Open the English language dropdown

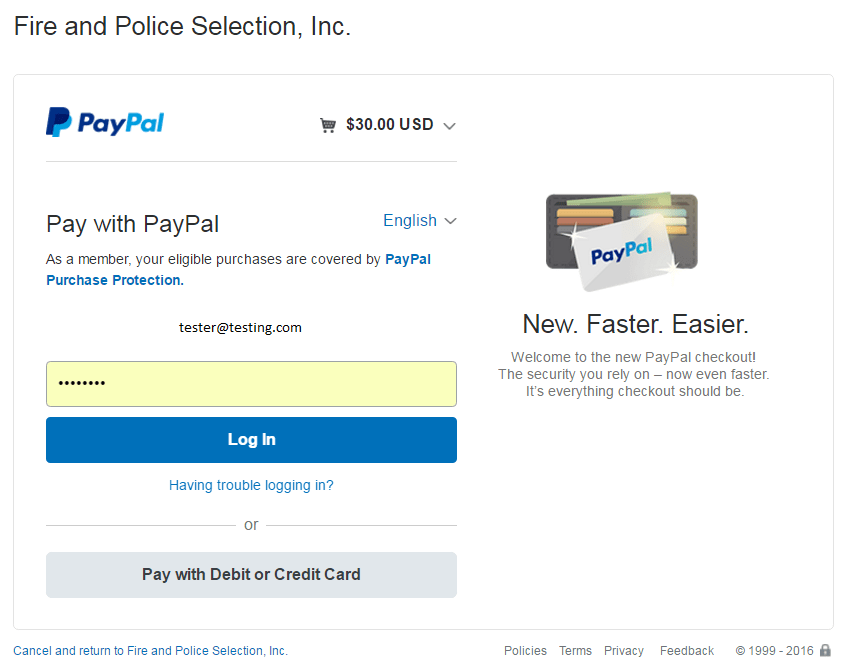pos(419,220)
